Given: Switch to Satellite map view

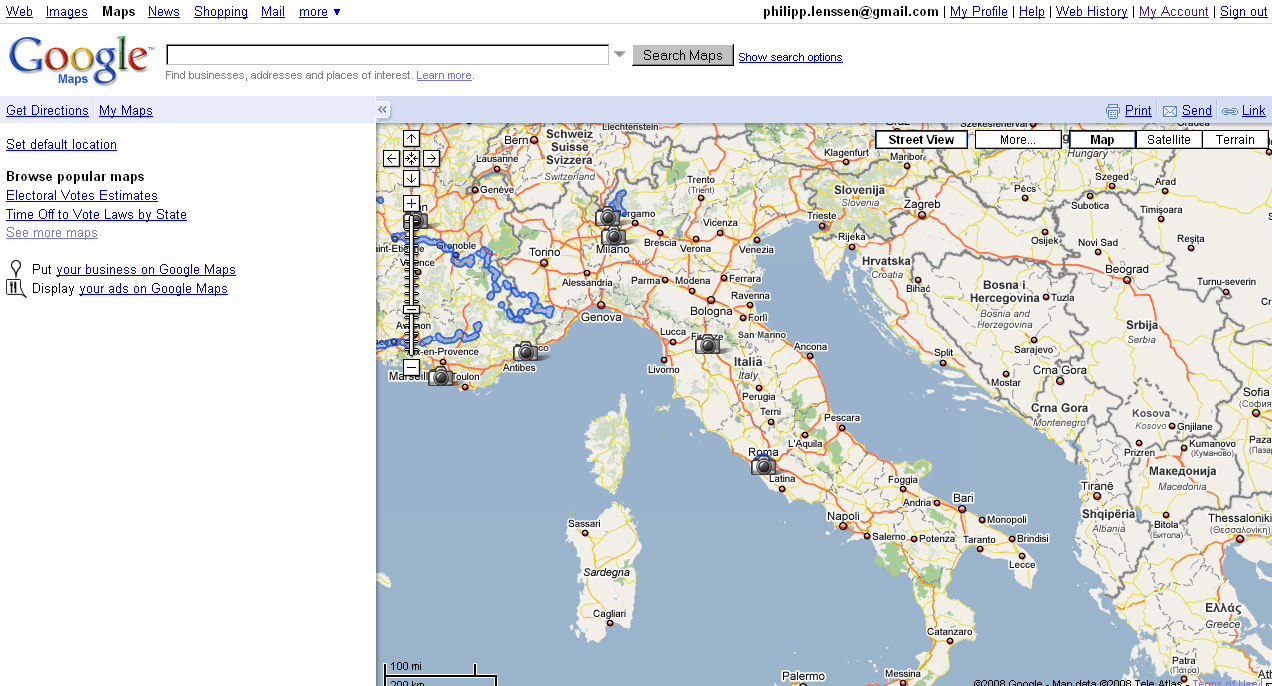Looking at the screenshot, I should pyautogui.click(x=1168, y=140).
